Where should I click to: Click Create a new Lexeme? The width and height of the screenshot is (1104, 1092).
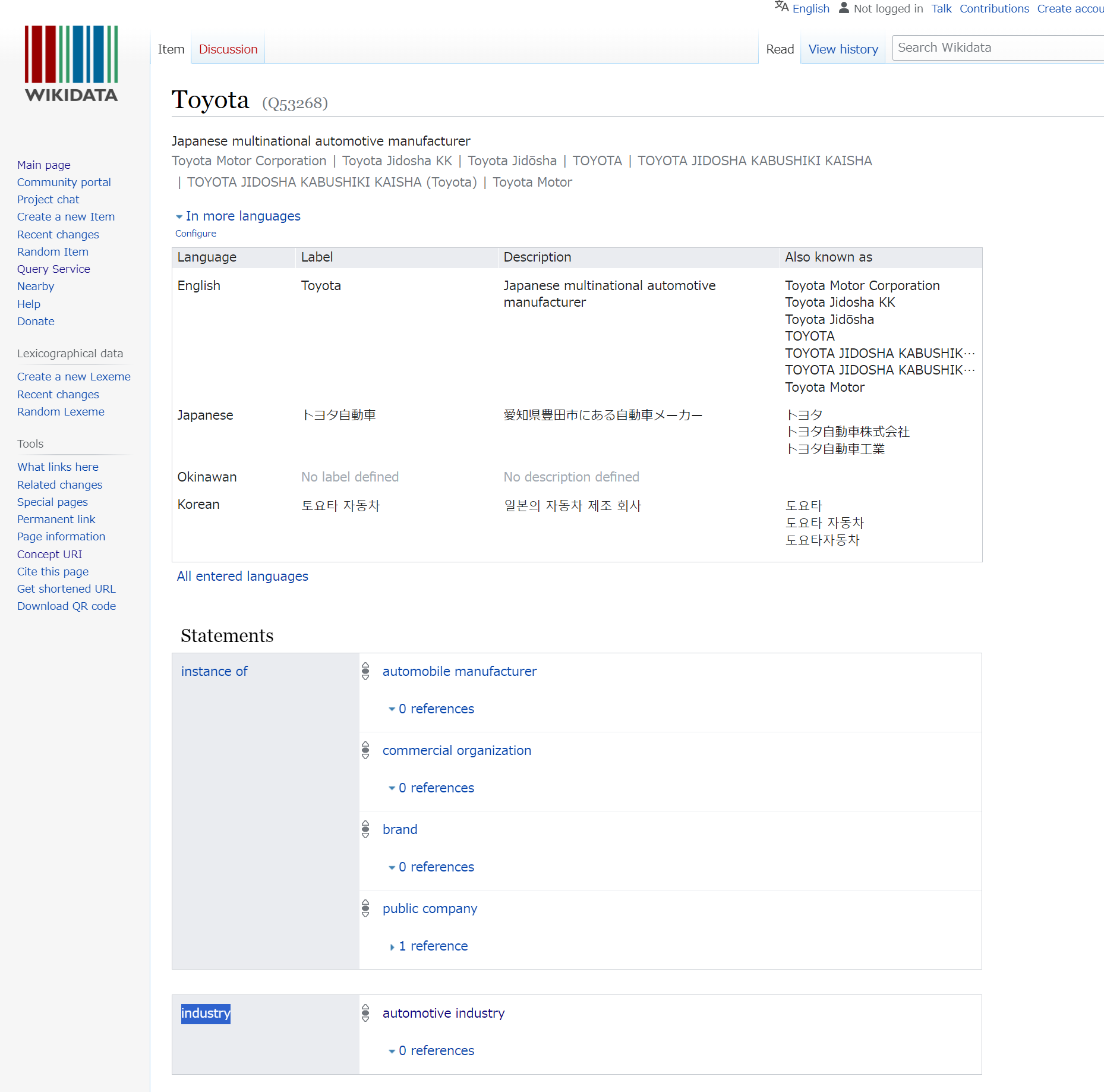(x=74, y=376)
